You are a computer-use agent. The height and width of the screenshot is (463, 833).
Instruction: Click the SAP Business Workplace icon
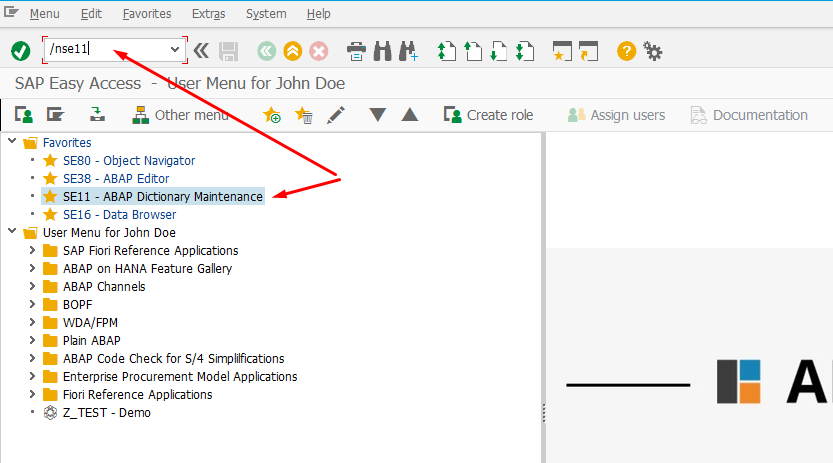[x=97, y=114]
